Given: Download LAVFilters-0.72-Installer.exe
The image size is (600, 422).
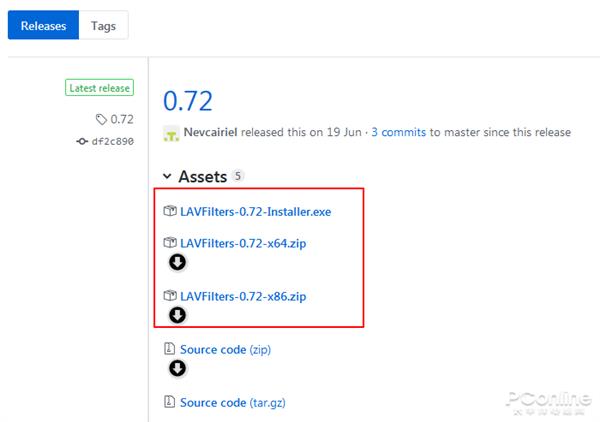Looking at the screenshot, I should coord(256,212).
